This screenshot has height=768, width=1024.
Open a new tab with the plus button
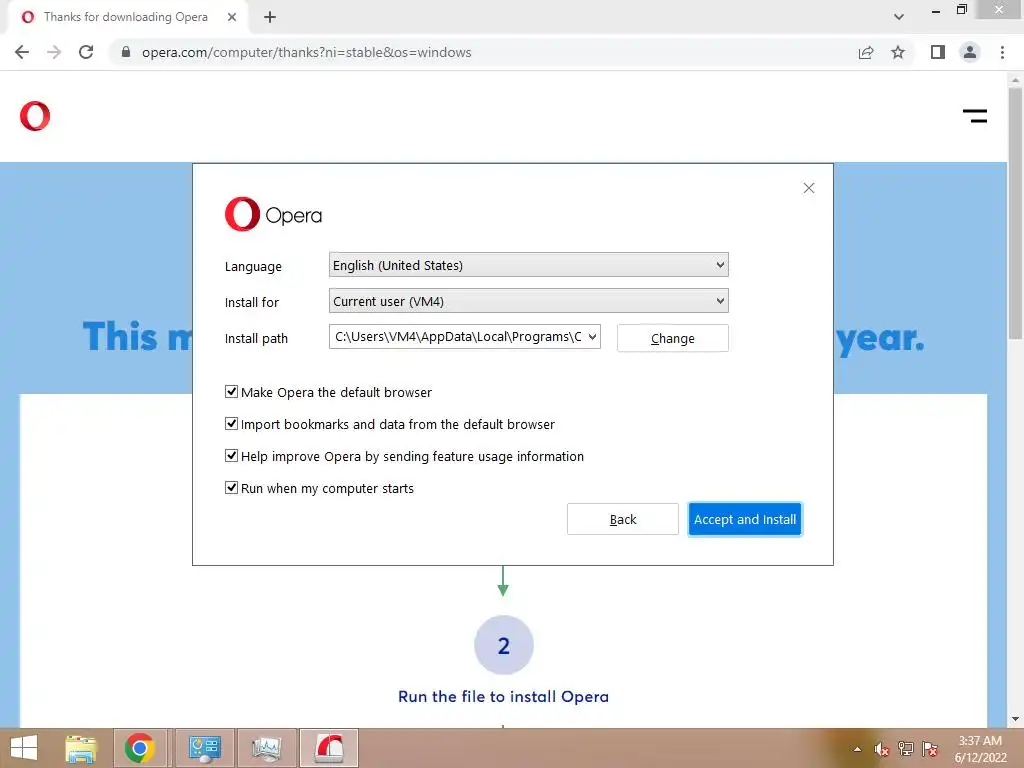[x=270, y=17]
